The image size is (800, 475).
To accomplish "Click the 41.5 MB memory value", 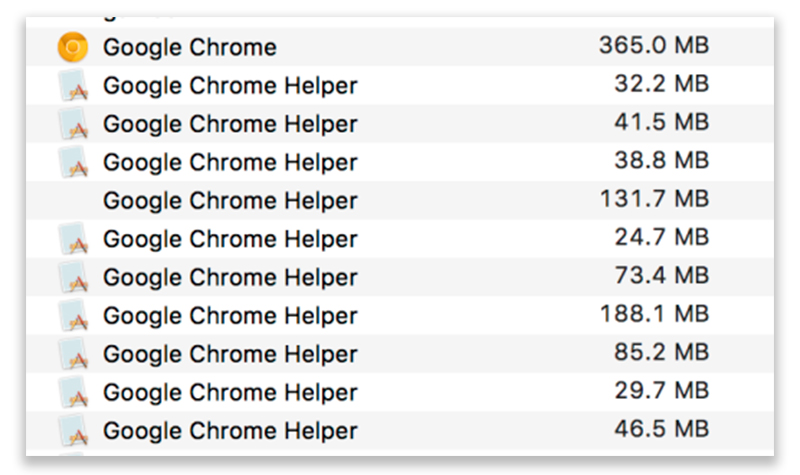I will [661, 123].
